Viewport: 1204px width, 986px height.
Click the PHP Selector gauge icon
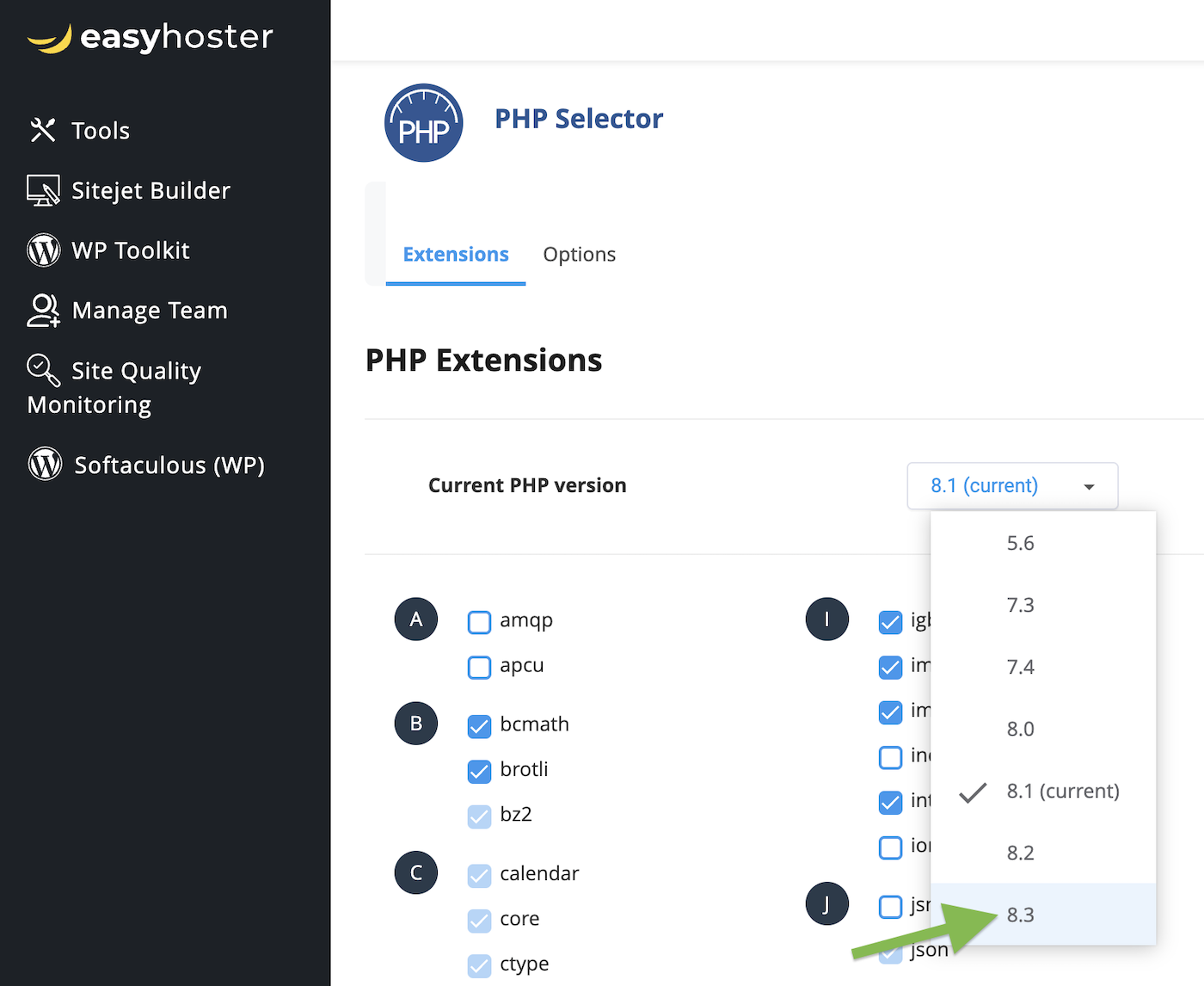(423, 123)
